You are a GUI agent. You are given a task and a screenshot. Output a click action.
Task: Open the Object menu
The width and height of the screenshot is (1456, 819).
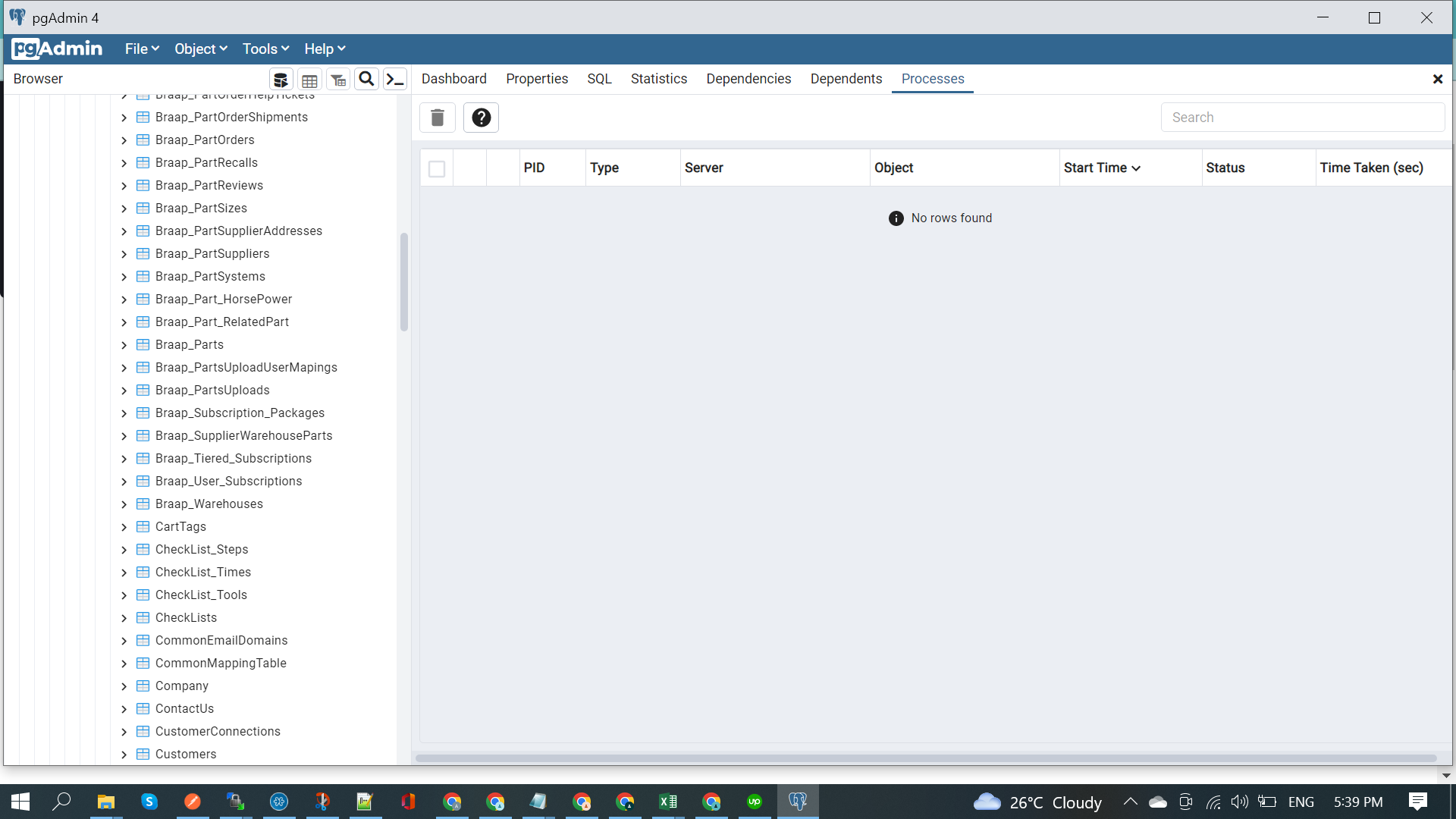click(x=200, y=49)
